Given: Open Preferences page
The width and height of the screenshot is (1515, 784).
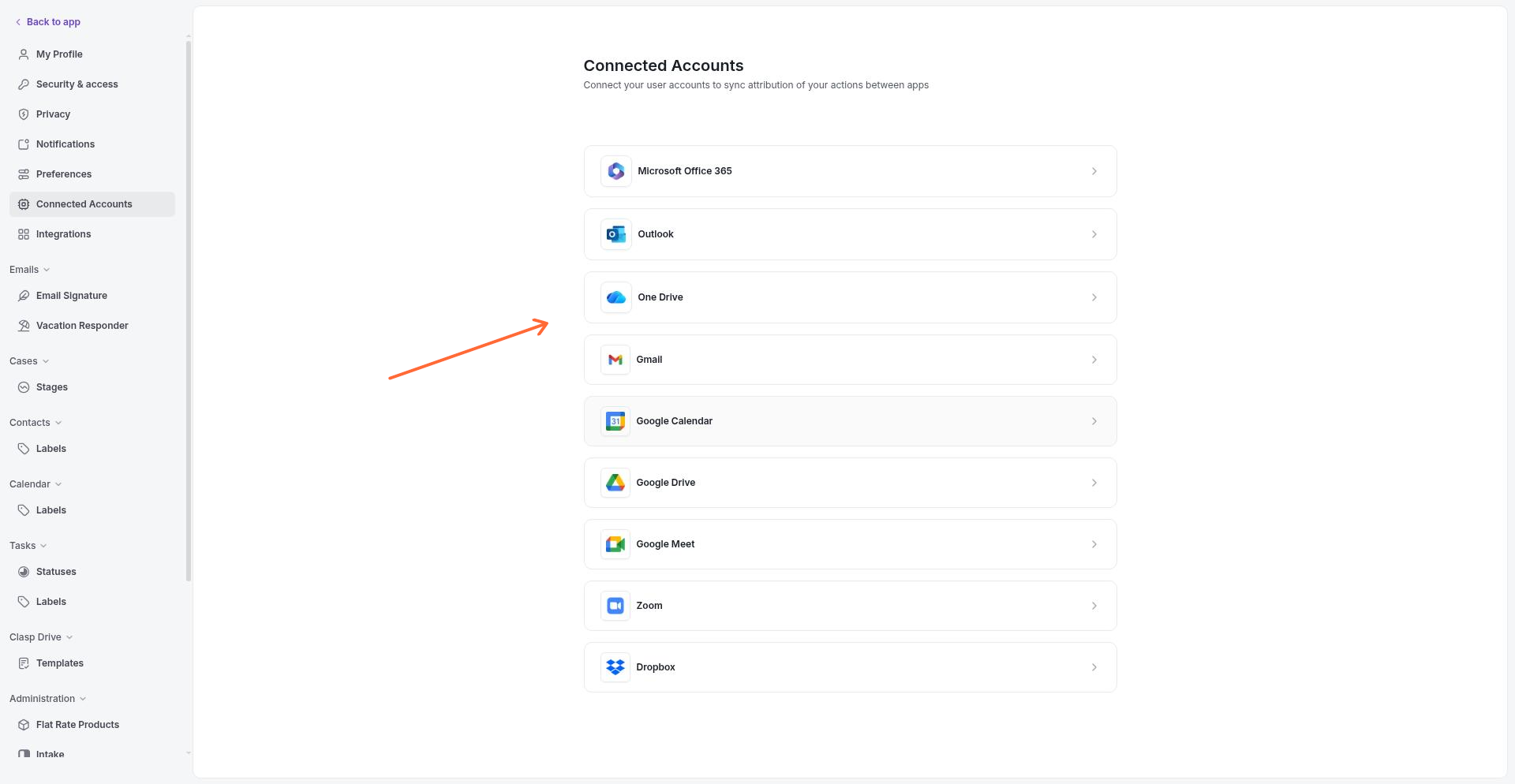Looking at the screenshot, I should [x=92, y=174].
